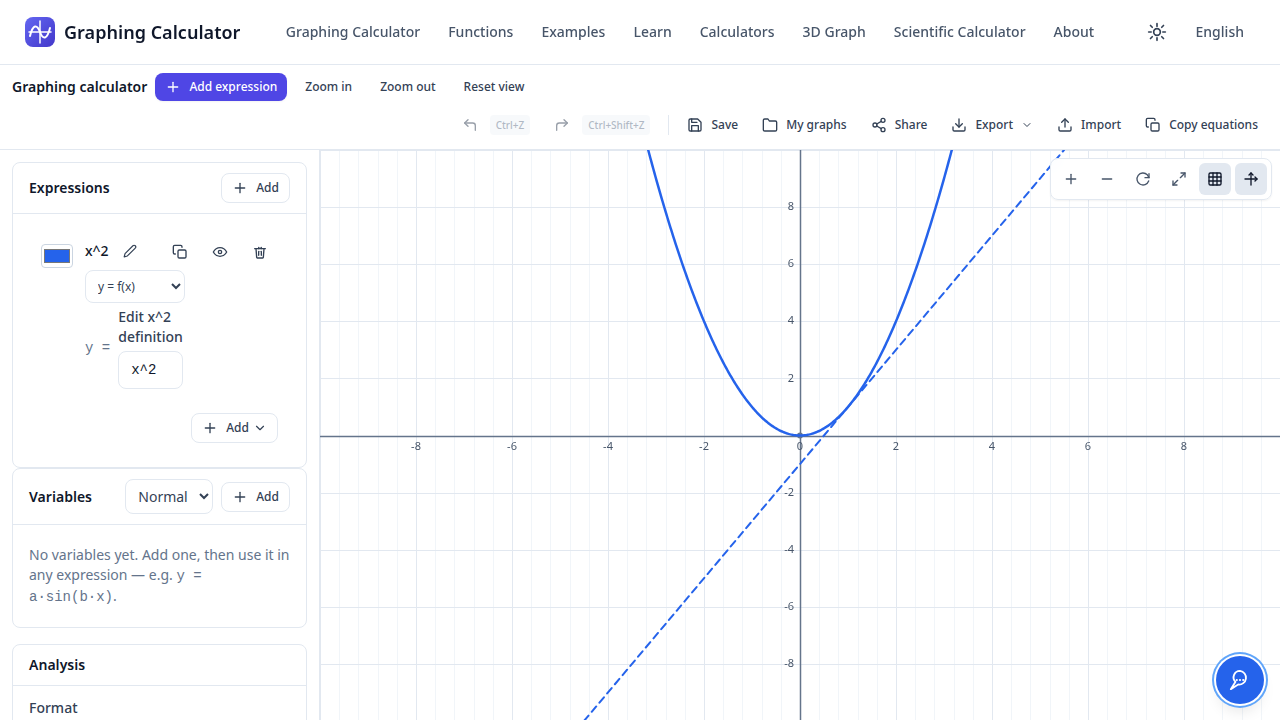
Task: Copy equations to clipboard
Action: click(1201, 125)
